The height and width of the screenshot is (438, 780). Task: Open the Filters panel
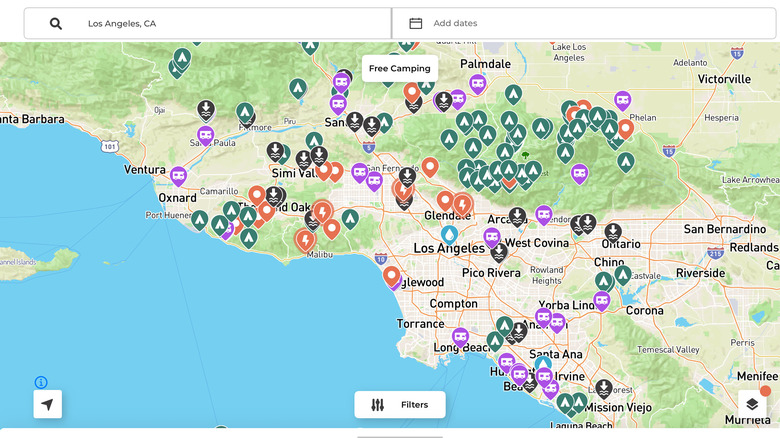coord(400,404)
